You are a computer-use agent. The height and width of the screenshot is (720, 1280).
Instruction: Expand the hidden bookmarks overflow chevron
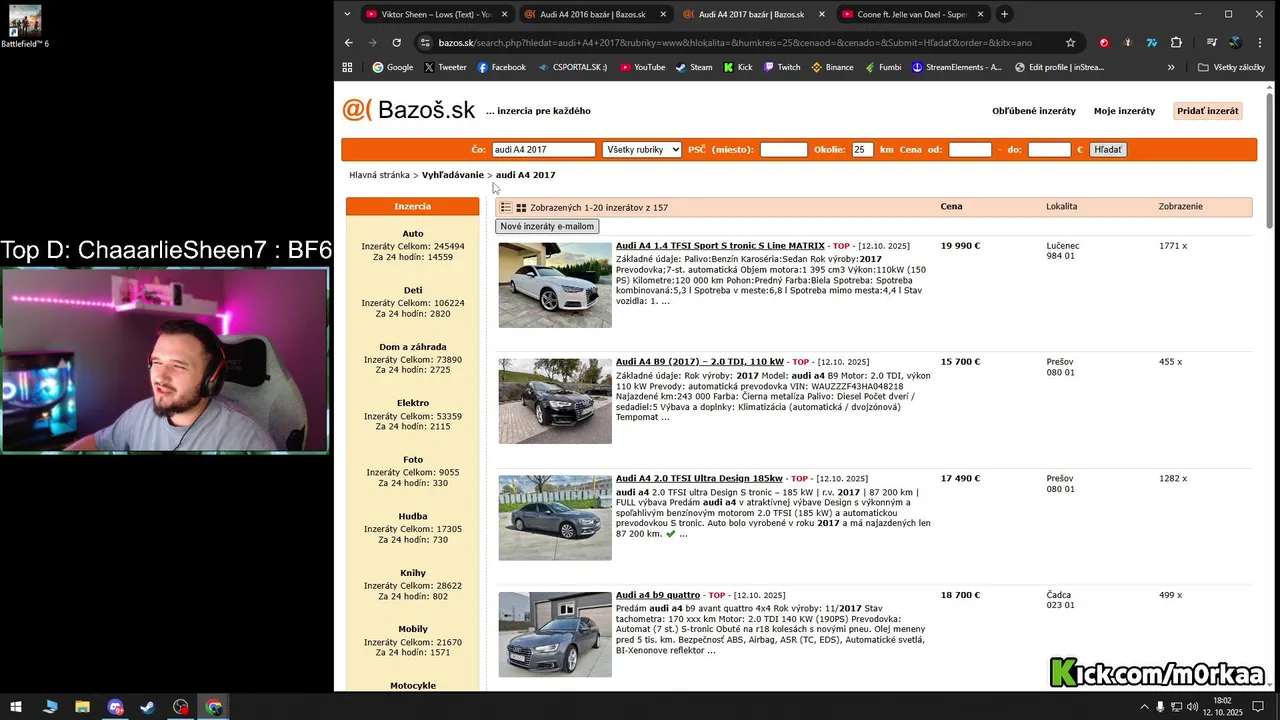pyautogui.click(x=1171, y=67)
